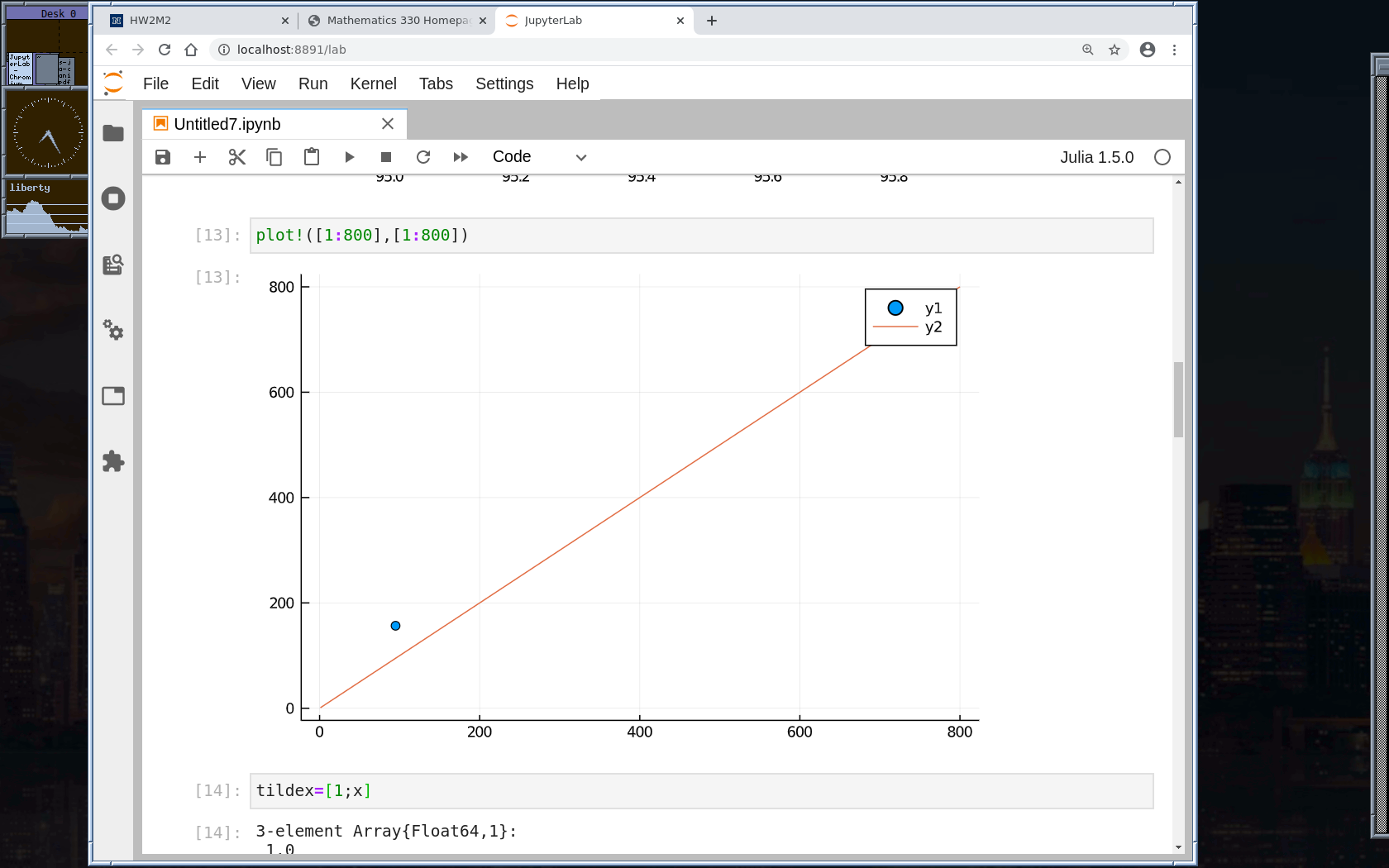Cut selected cell using scissors icon

tap(237, 157)
